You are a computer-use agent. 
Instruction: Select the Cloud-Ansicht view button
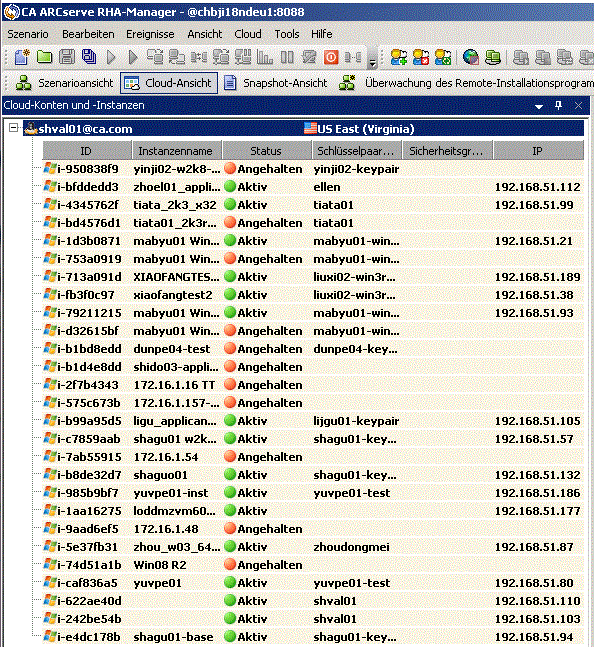[169, 83]
